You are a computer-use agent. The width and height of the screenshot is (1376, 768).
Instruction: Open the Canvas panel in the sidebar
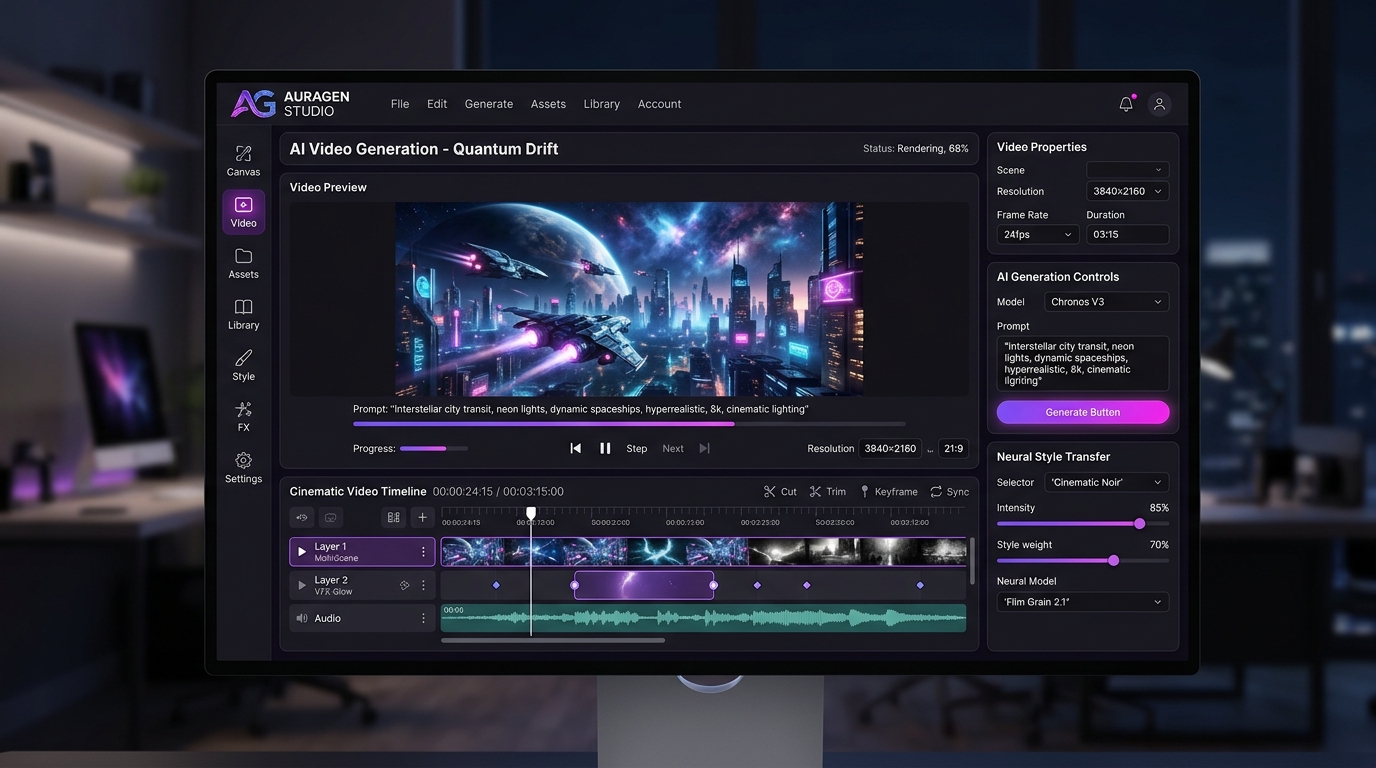(243, 160)
